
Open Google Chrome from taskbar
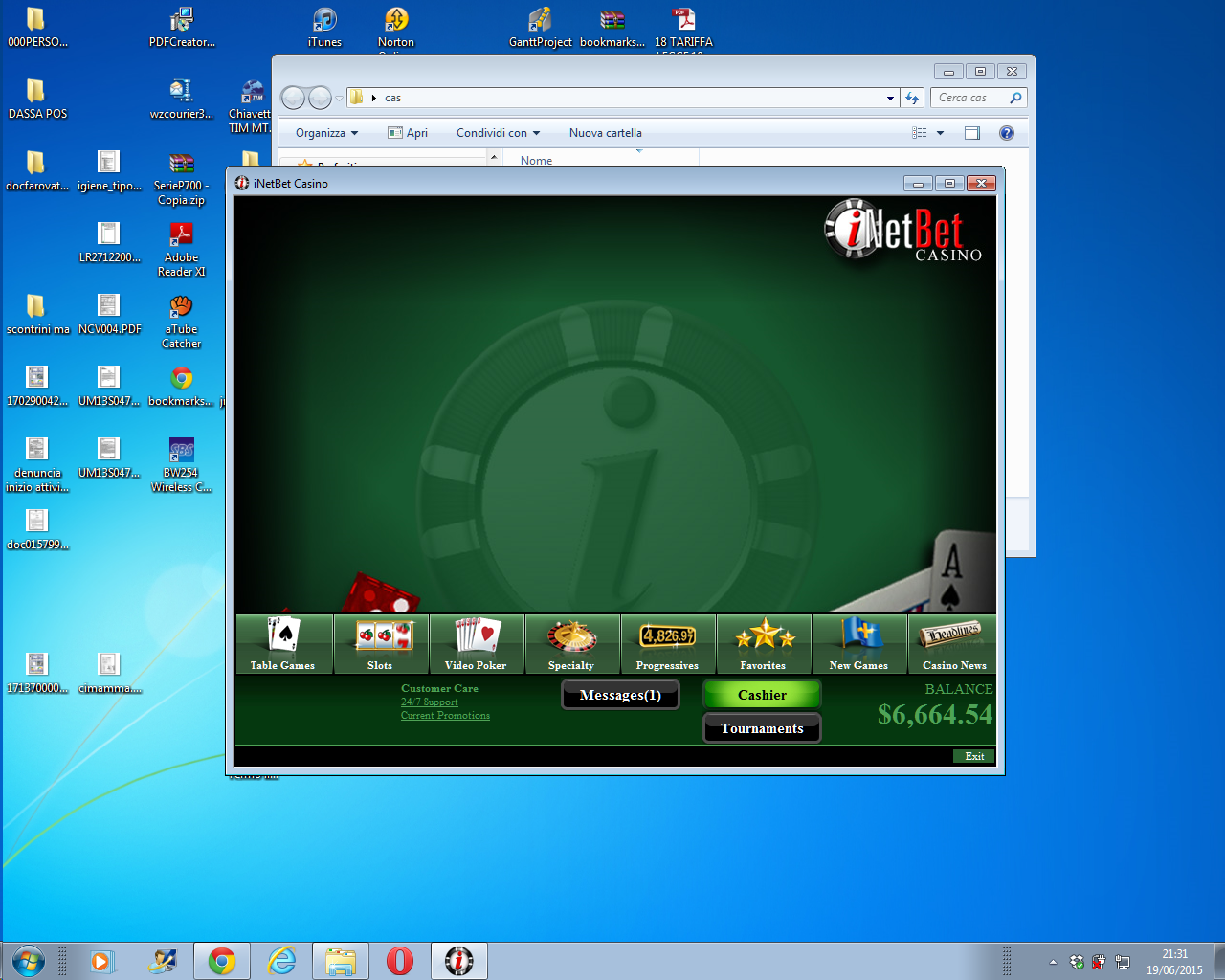coord(222,961)
